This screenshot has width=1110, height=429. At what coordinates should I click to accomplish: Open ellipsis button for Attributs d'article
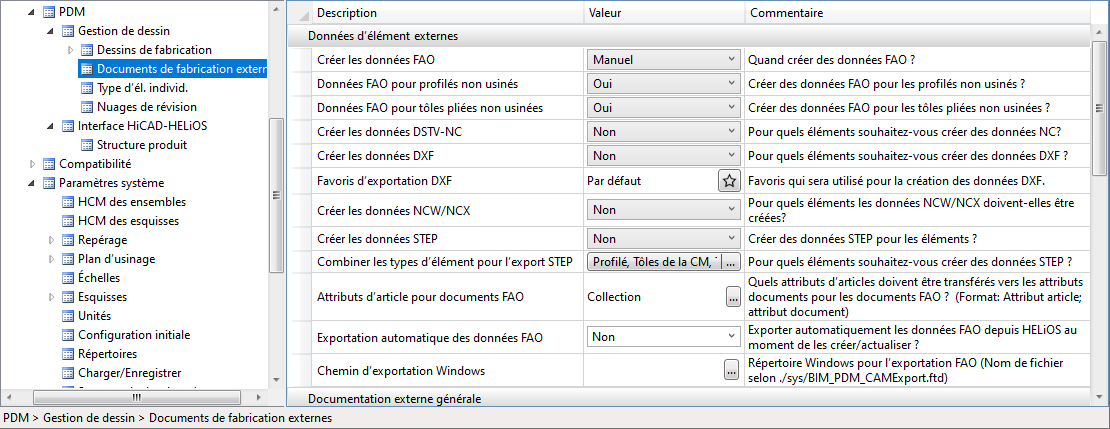coord(731,297)
